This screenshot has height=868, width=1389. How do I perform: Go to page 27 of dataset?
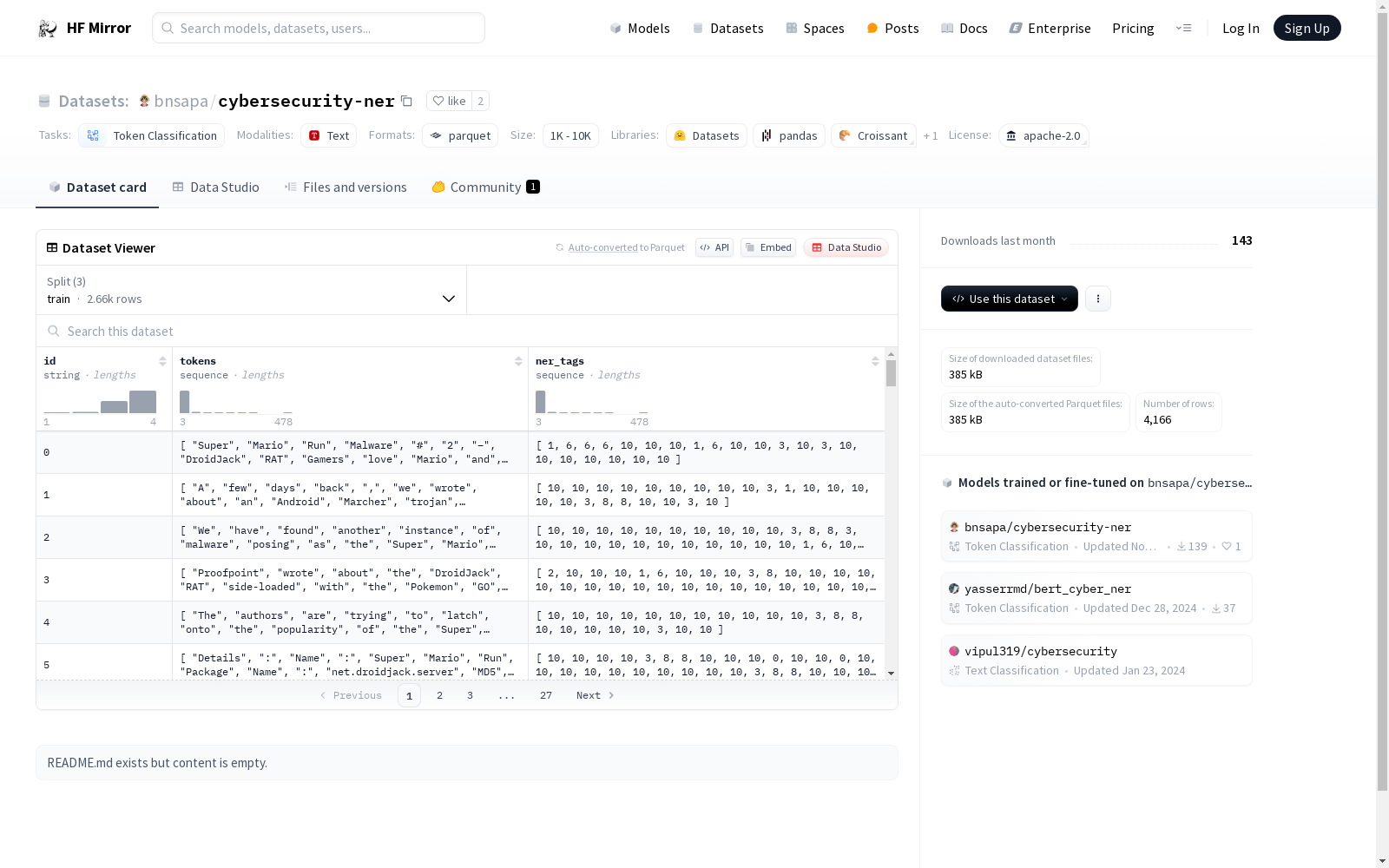pyautogui.click(x=546, y=695)
